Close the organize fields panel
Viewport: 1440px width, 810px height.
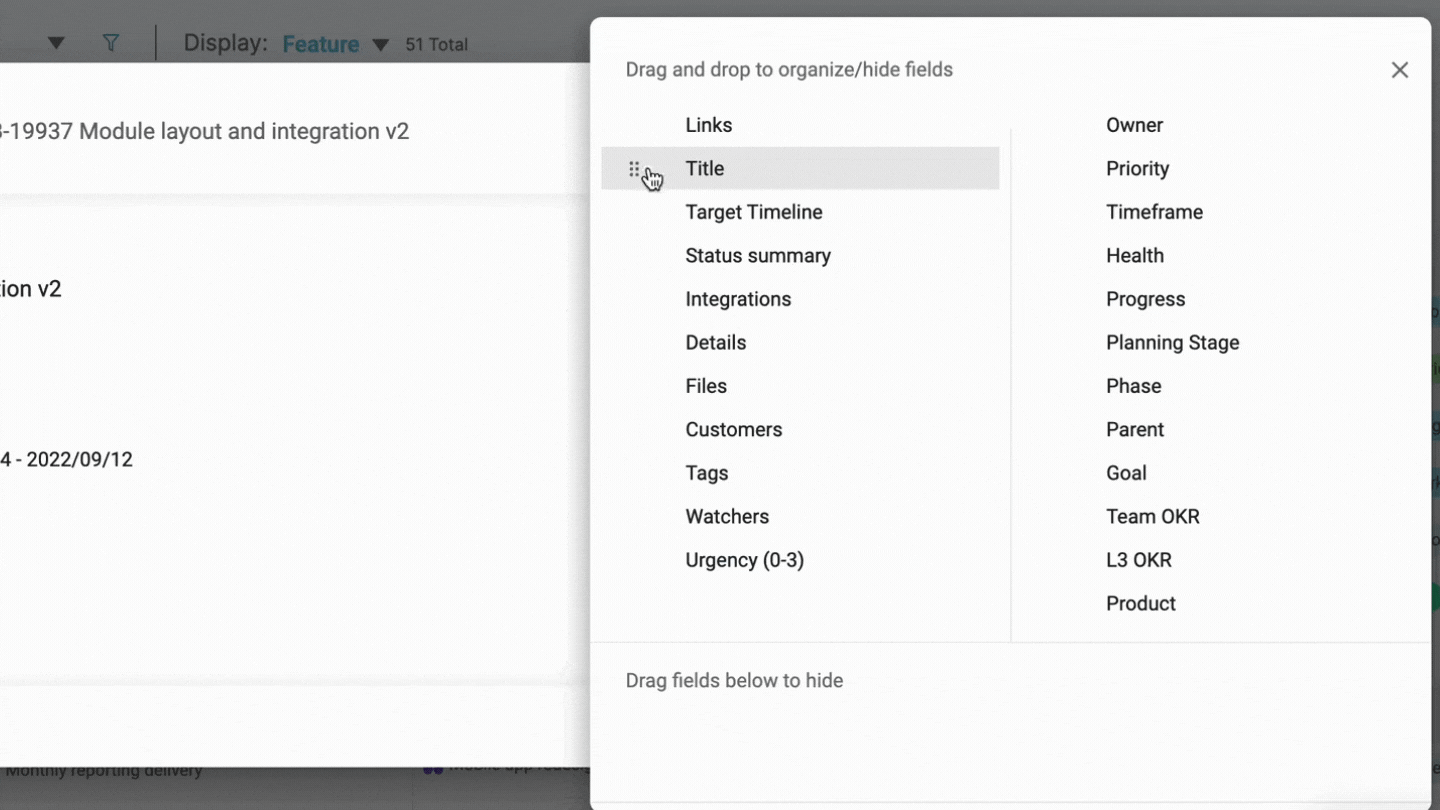[1399, 70]
